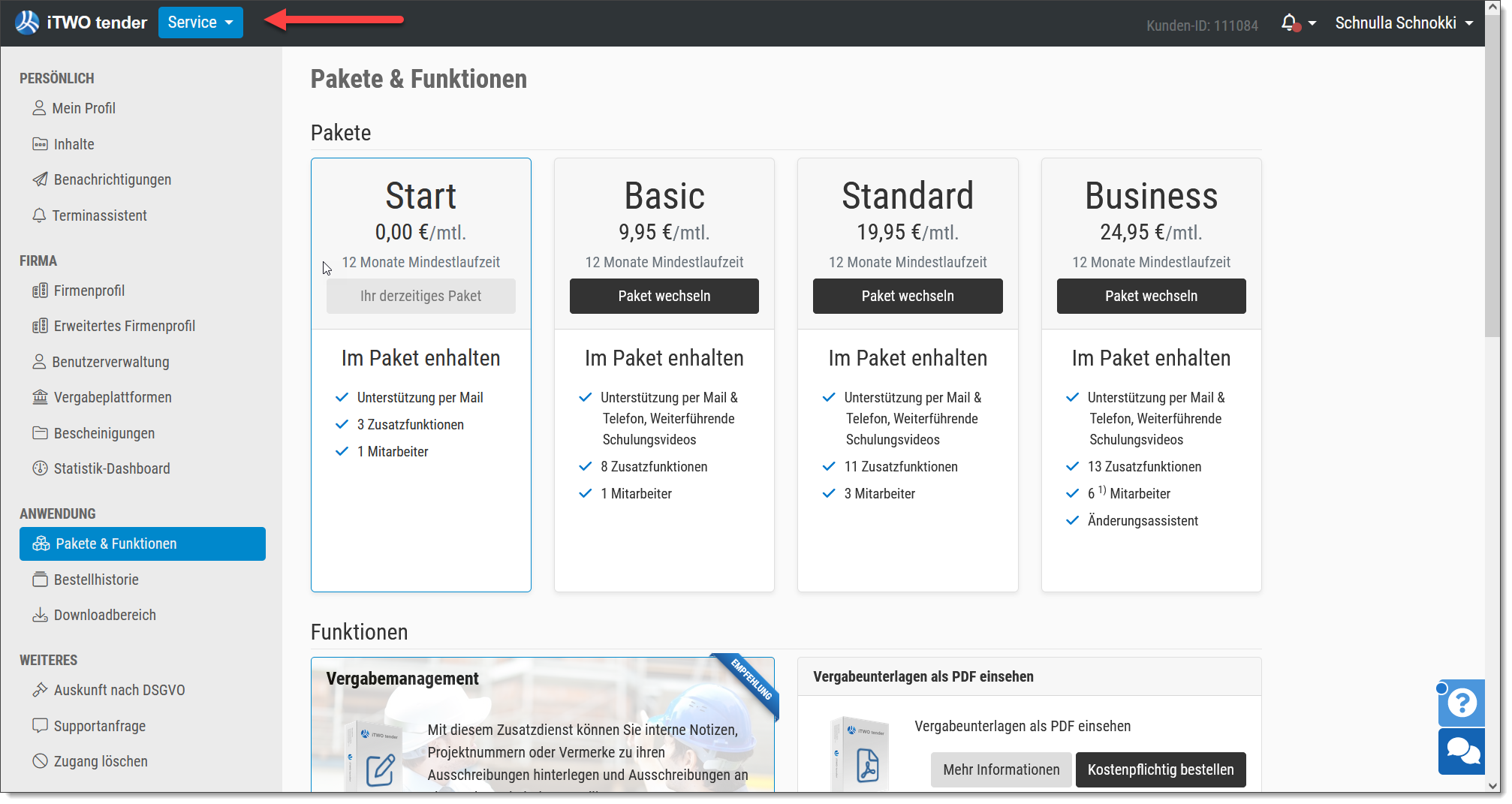Screen dimensions: 1512x804
Task: Click the Firmenprofil building icon
Action: pyautogui.click(x=40, y=291)
